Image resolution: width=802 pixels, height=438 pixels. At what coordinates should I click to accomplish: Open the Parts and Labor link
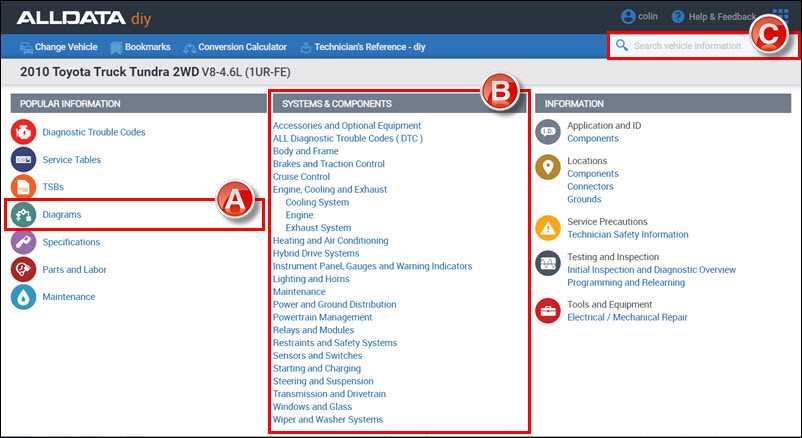(x=74, y=269)
